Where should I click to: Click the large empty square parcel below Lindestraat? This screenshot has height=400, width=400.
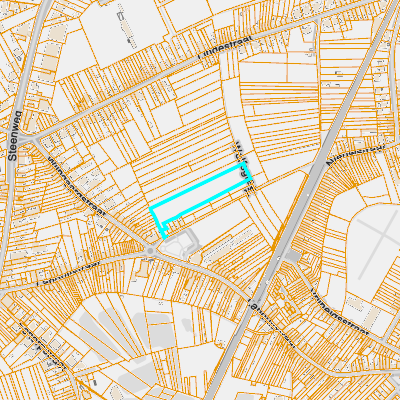tap(165, 117)
